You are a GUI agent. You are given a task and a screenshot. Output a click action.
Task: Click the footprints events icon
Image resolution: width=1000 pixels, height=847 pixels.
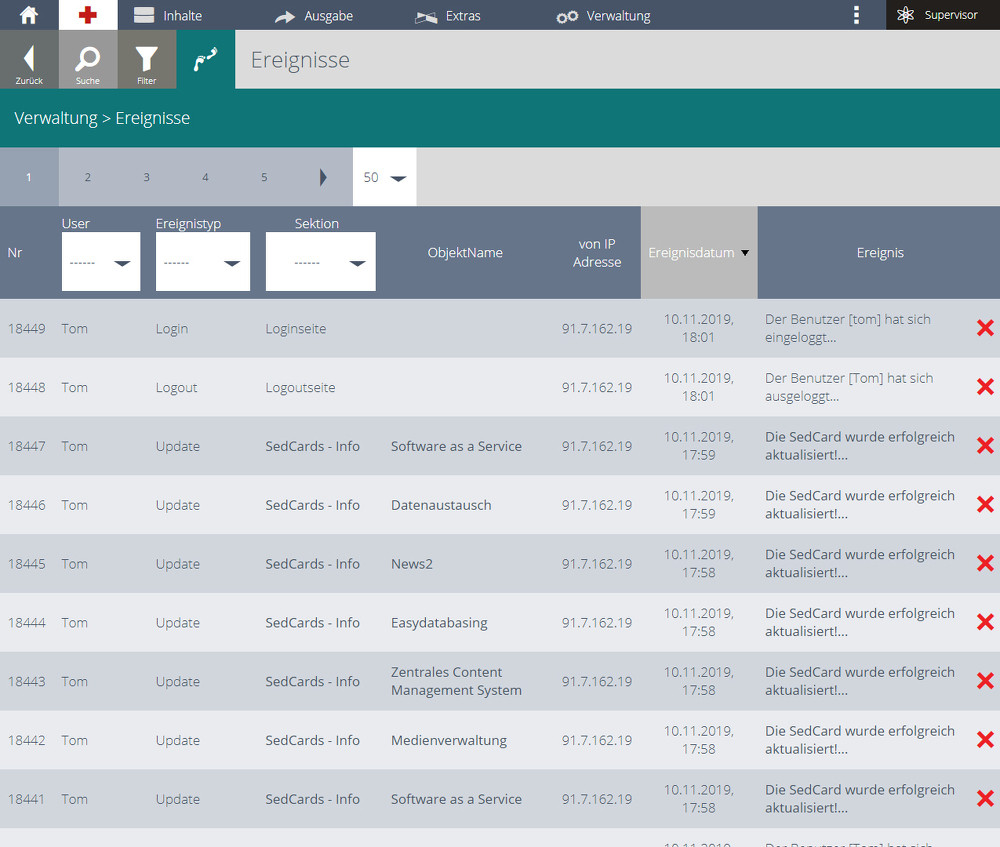pyautogui.click(x=205, y=59)
